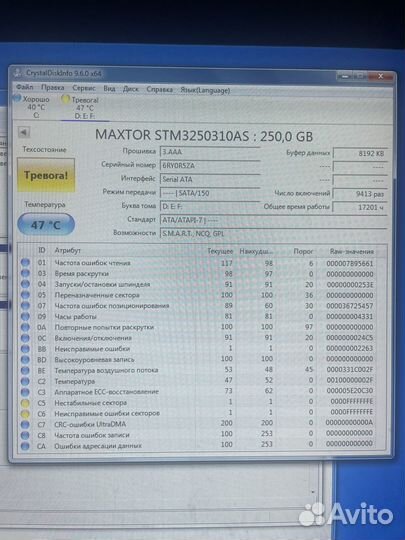The image size is (405, 540).
Task: Click the serial number field 6RY0RSZA
Action: point(210,166)
